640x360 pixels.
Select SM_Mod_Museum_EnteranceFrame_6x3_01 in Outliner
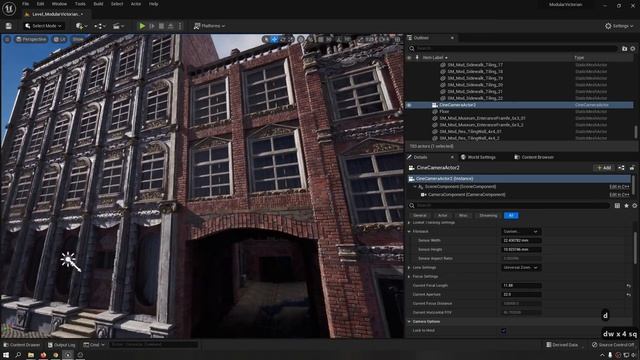pos(482,118)
